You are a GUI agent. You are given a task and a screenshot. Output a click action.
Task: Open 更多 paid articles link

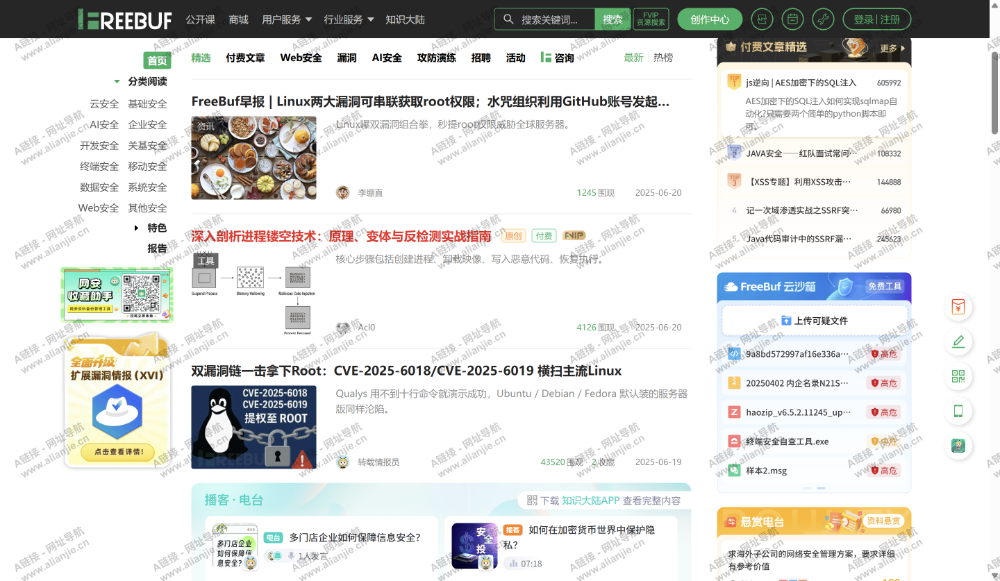pos(892,48)
